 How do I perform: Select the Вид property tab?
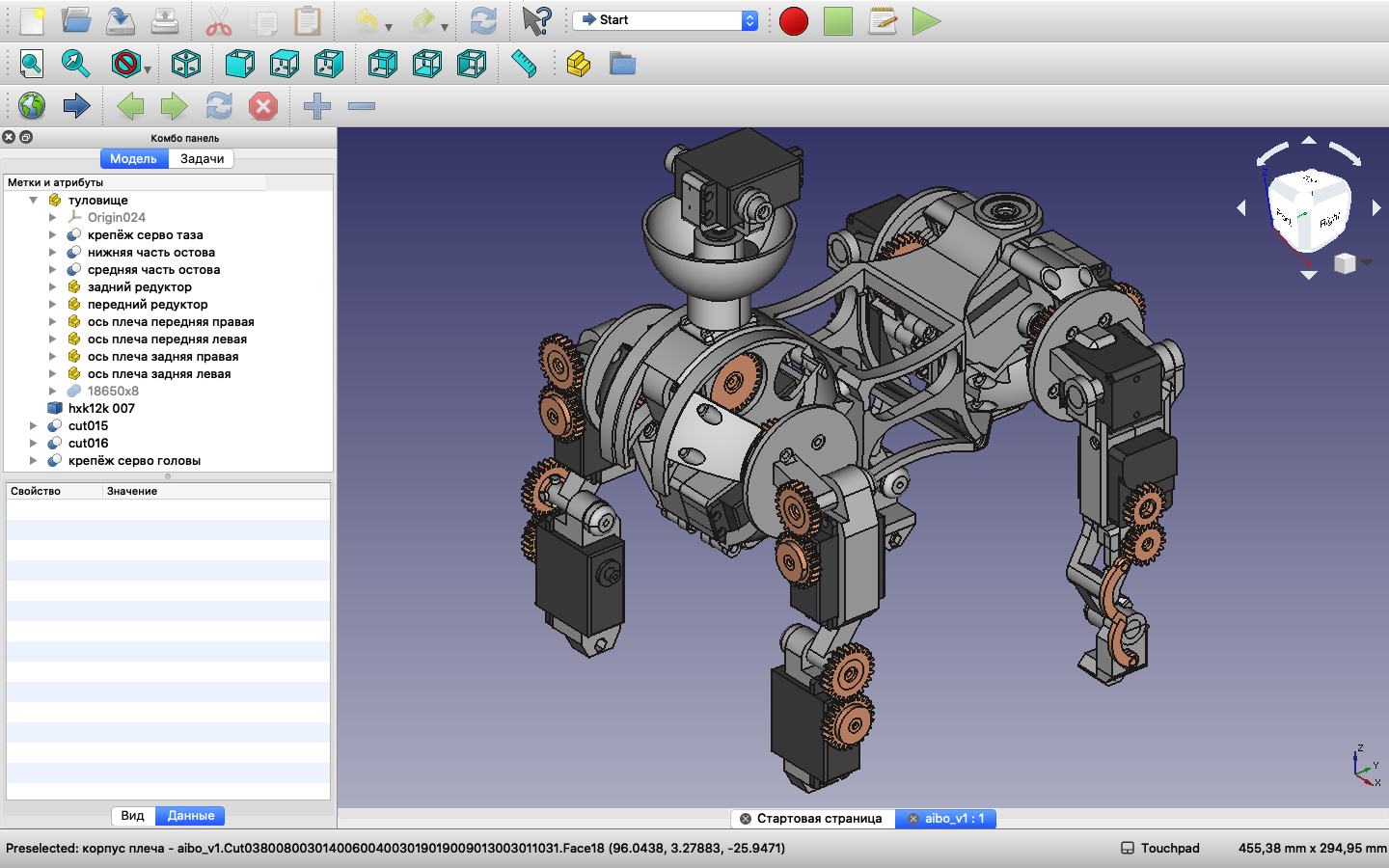[133, 816]
